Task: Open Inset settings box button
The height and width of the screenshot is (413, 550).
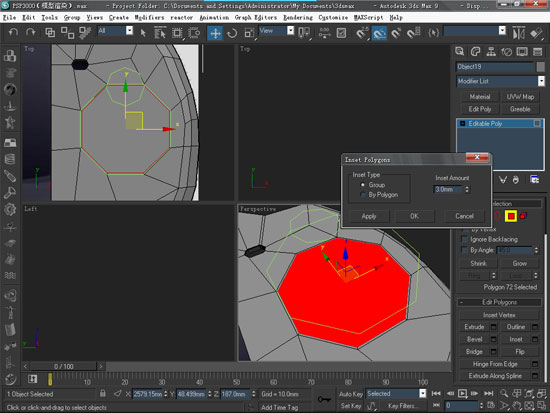Action: tap(535, 339)
